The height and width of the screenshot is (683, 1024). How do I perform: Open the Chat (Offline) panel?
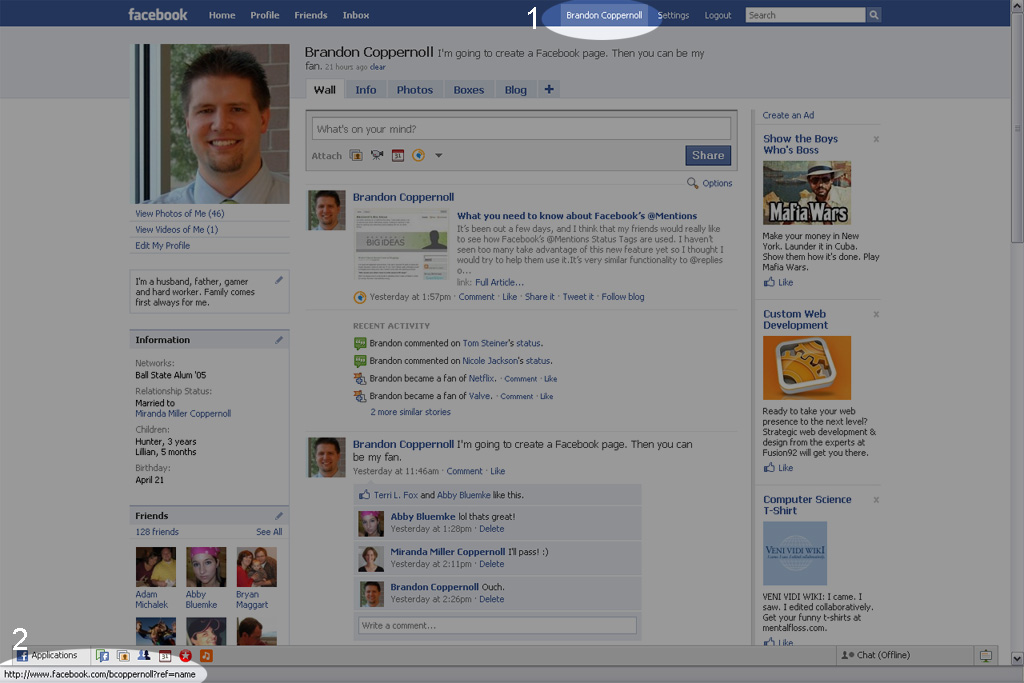coord(905,655)
